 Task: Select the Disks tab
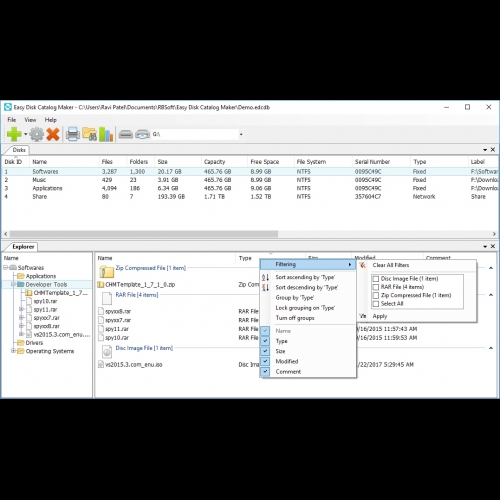pyautogui.click(x=19, y=150)
